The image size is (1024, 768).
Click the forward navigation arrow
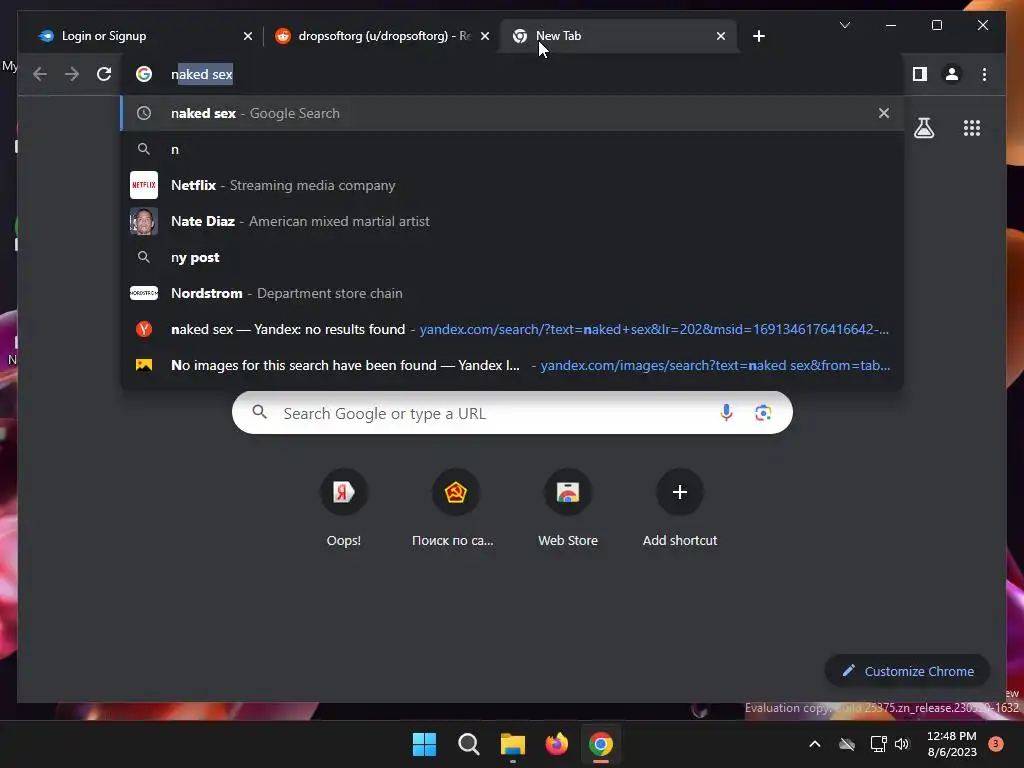tap(72, 74)
